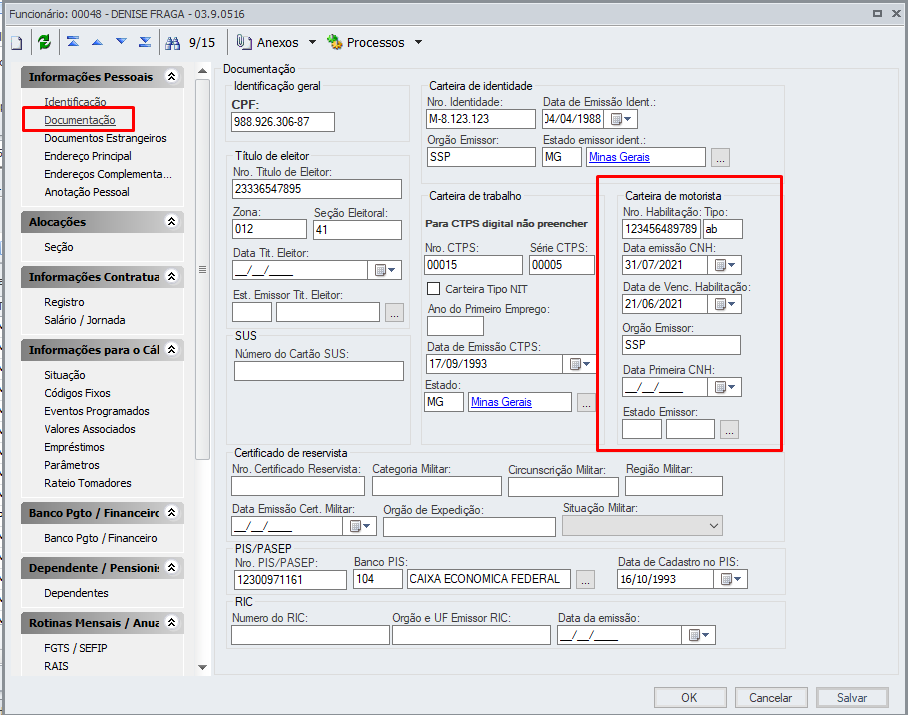
Task: Open calendar for Data de Venc. Habilitação
Action: pos(724,304)
